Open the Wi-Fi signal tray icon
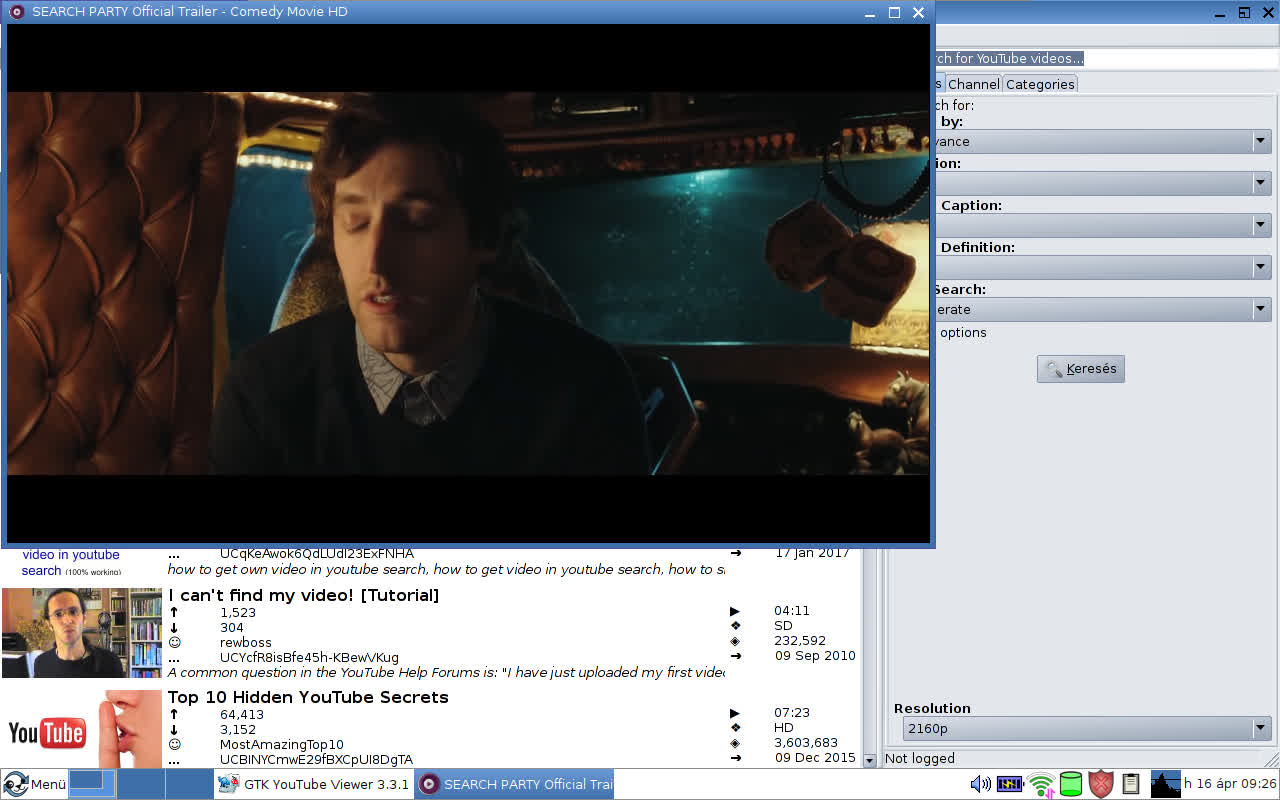The width and height of the screenshot is (1280, 800). pos(1041,784)
